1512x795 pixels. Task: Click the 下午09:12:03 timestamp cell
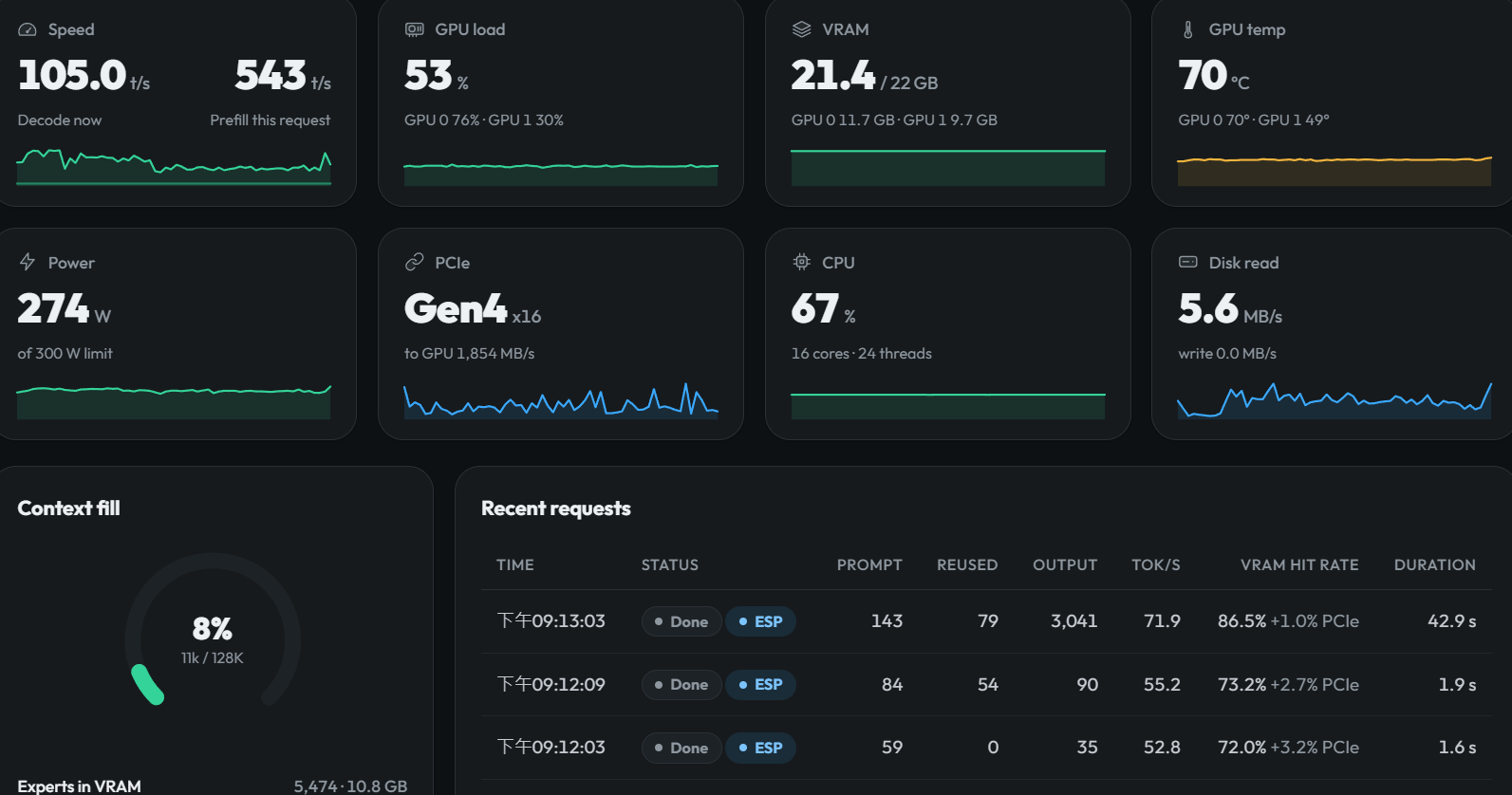point(551,748)
